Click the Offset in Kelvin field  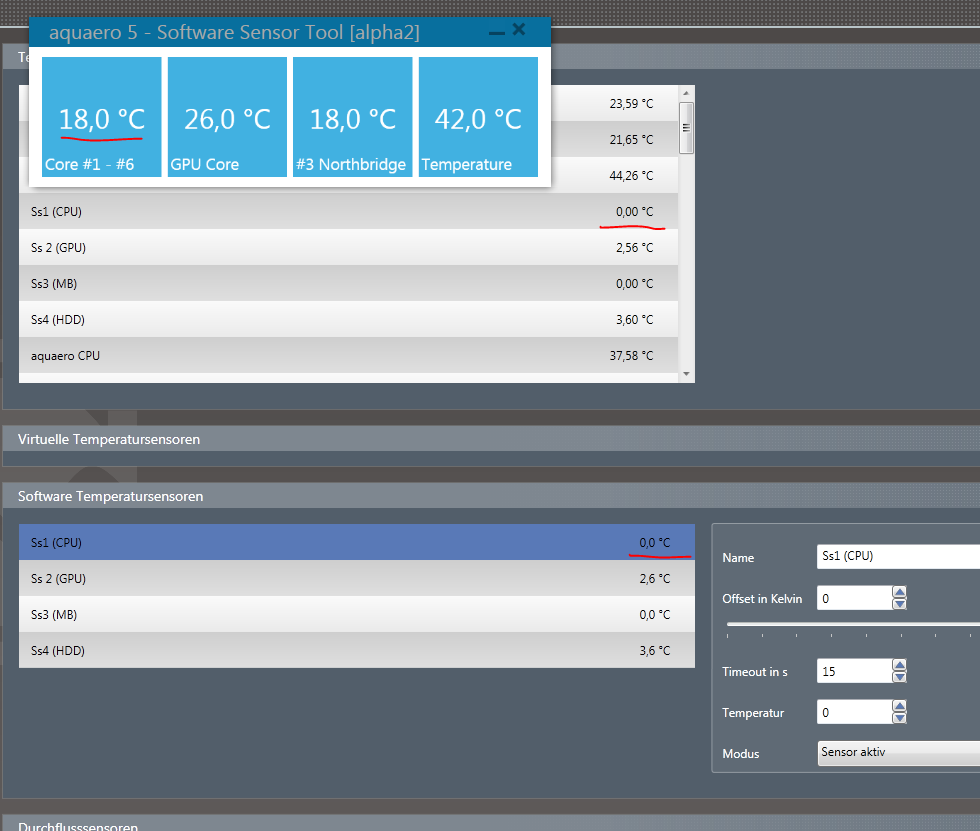[x=854, y=599]
